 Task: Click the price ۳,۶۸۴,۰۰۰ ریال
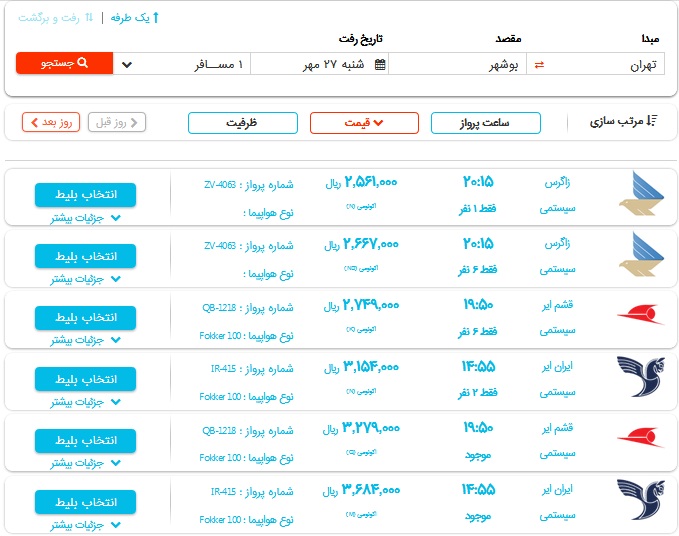[361, 490]
